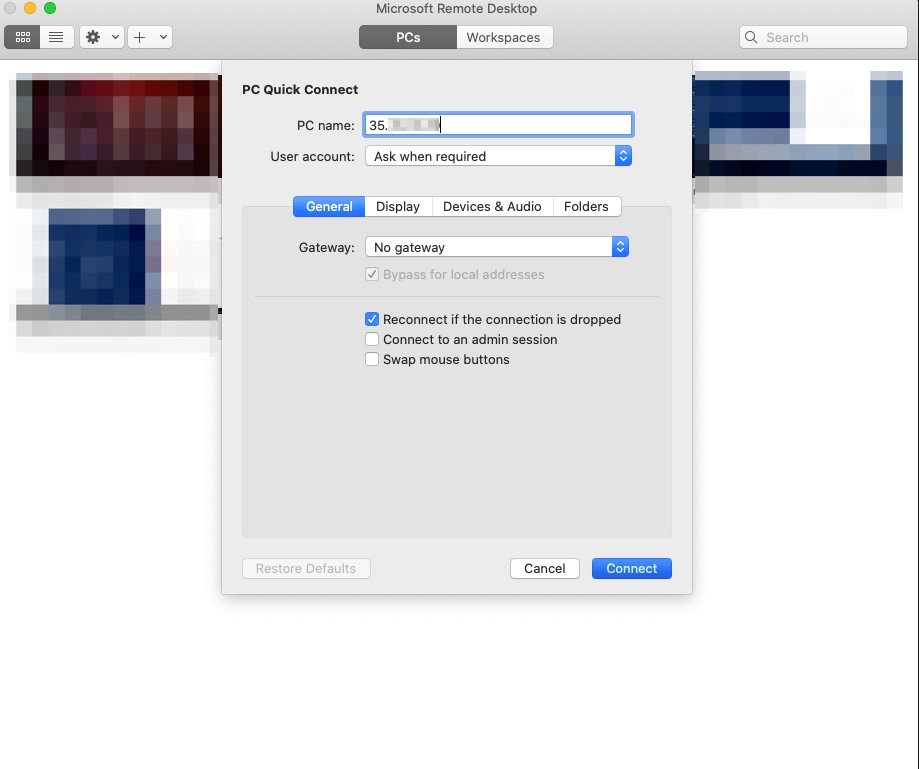Click the green zoom window button

click(50, 8)
